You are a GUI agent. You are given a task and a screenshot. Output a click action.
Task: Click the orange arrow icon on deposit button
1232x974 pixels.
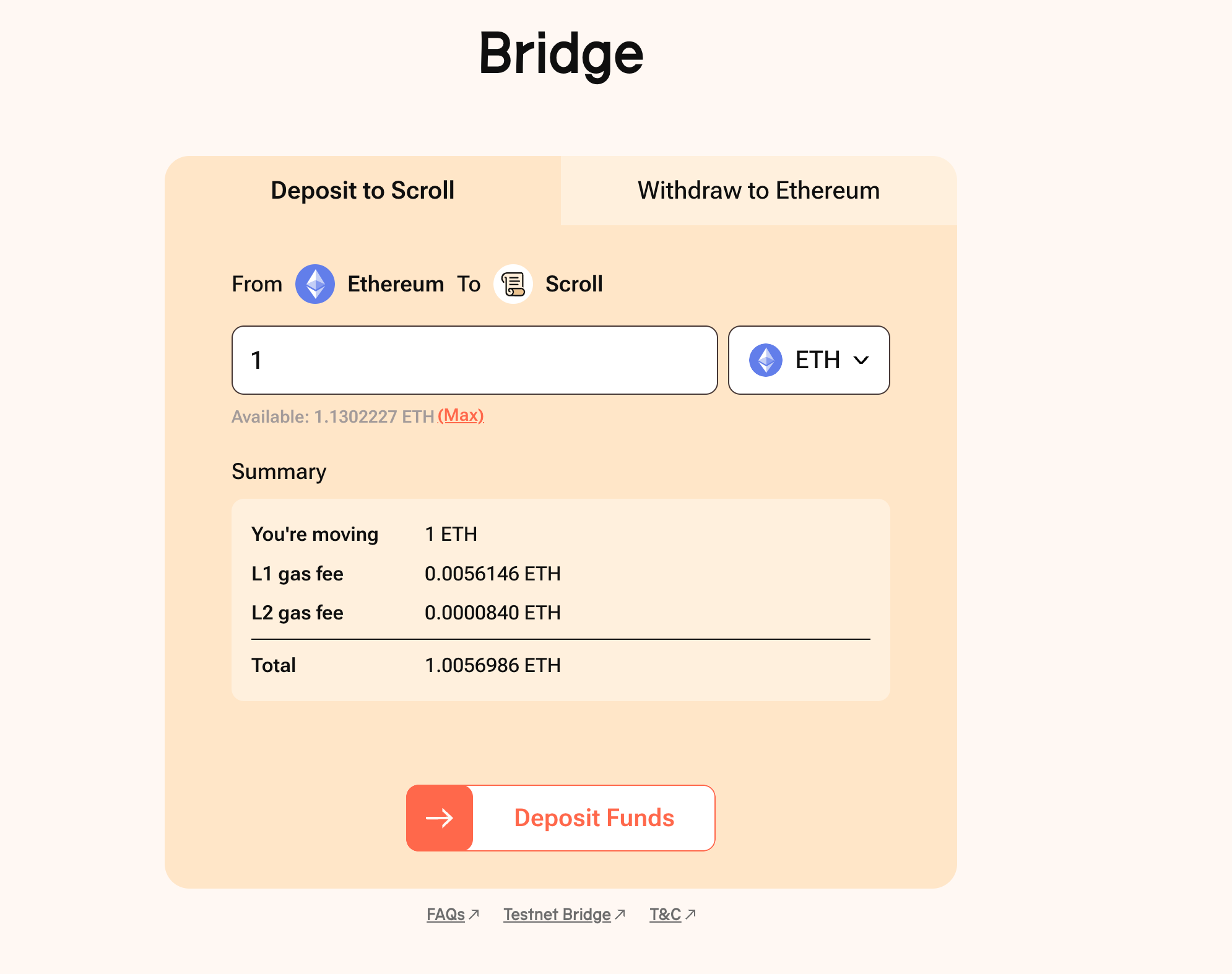(440, 818)
